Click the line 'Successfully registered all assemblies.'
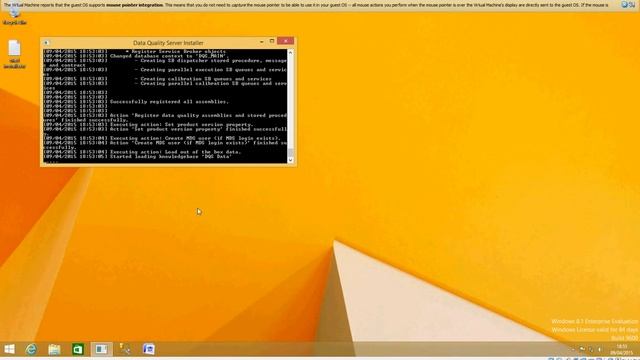 [x=169, y=102]
